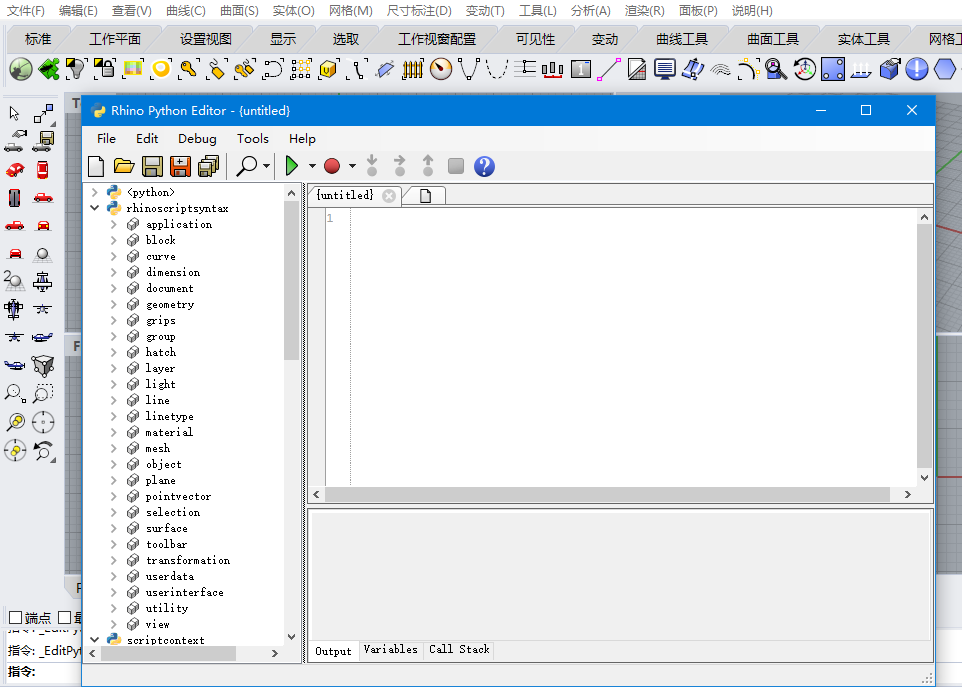962x687 pixels.
Task: Select the transformation module in the tree
Action: (188, 560)
